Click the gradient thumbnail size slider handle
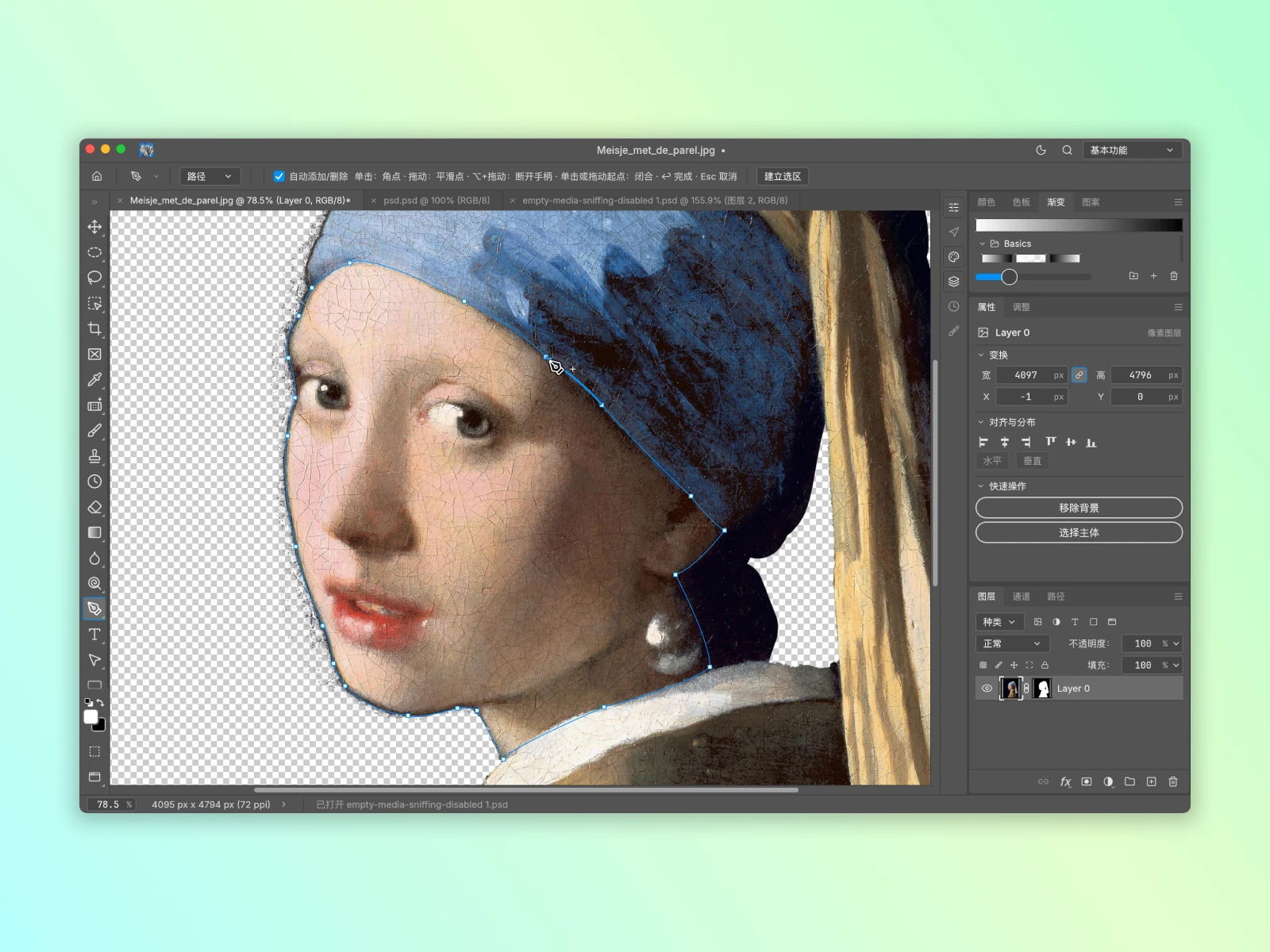The image size is (1270, 952). click(1009, 277)
